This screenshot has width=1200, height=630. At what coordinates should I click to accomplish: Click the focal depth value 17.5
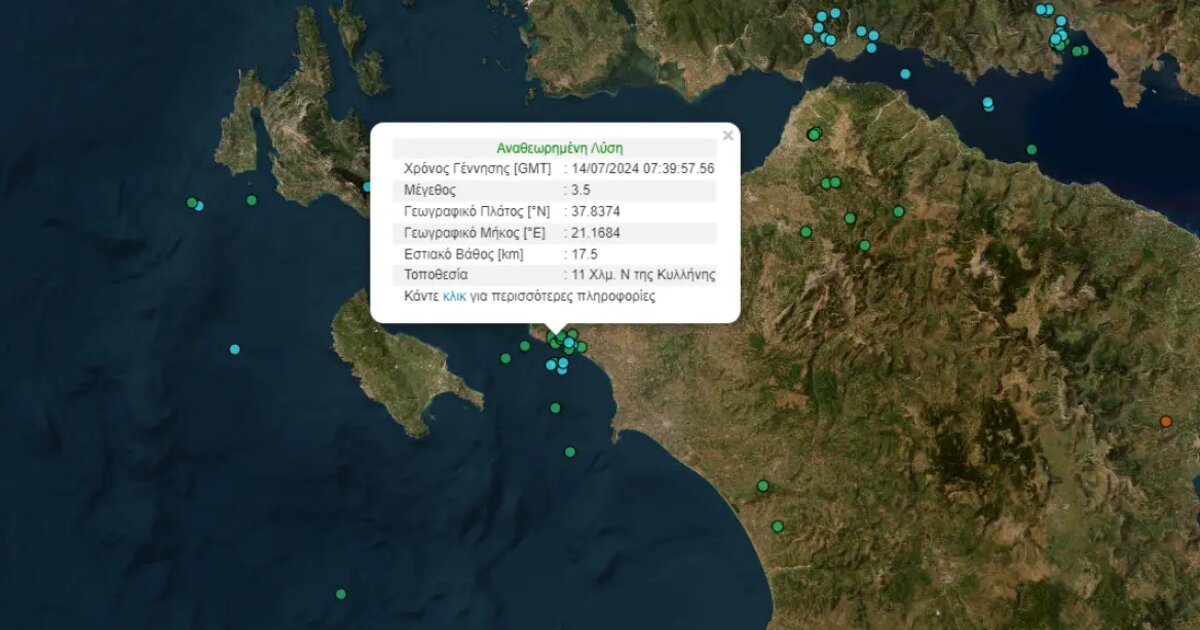[584, 254]
